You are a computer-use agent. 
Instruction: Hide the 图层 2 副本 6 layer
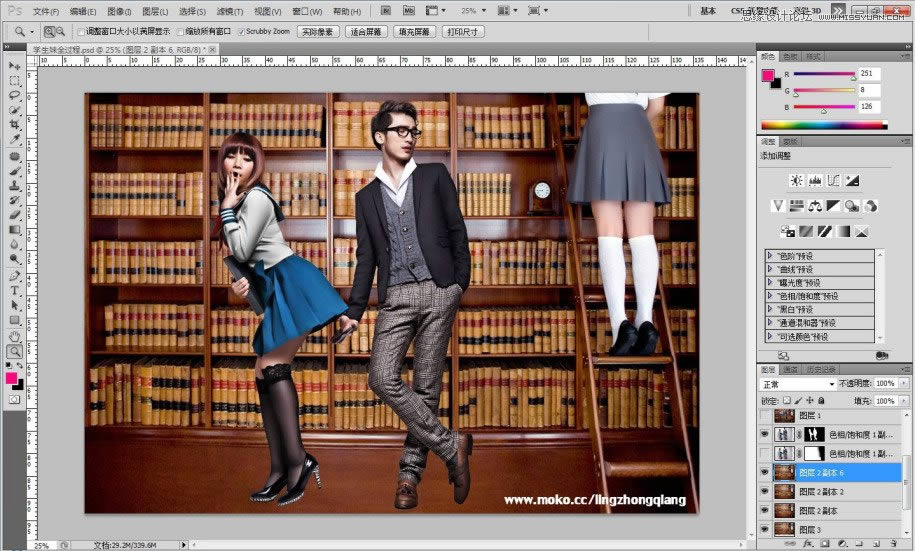[765, 473]
